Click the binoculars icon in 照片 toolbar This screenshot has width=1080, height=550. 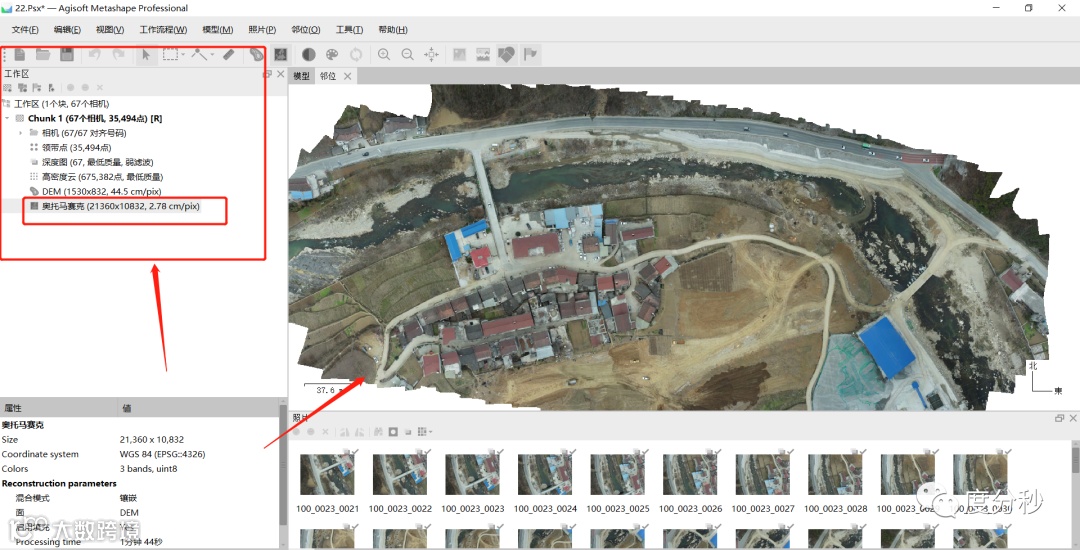378,432
